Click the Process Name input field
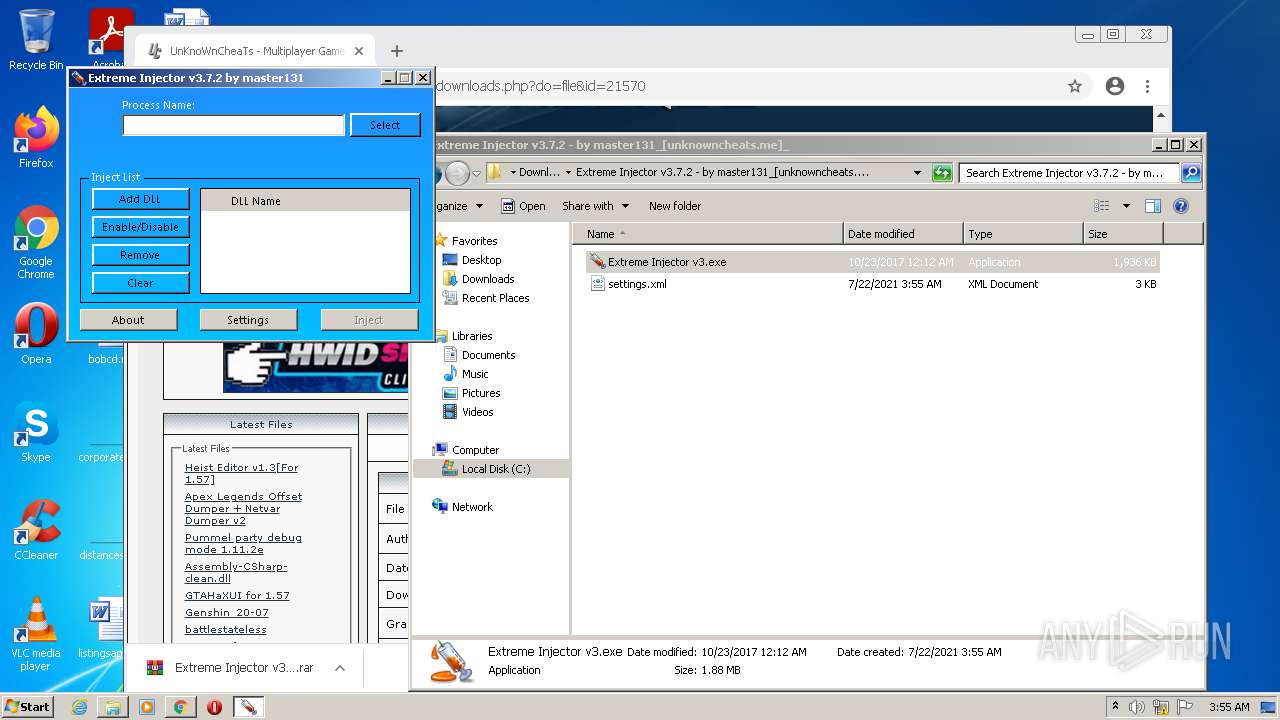1280x720 pixels. click(234, 125)
